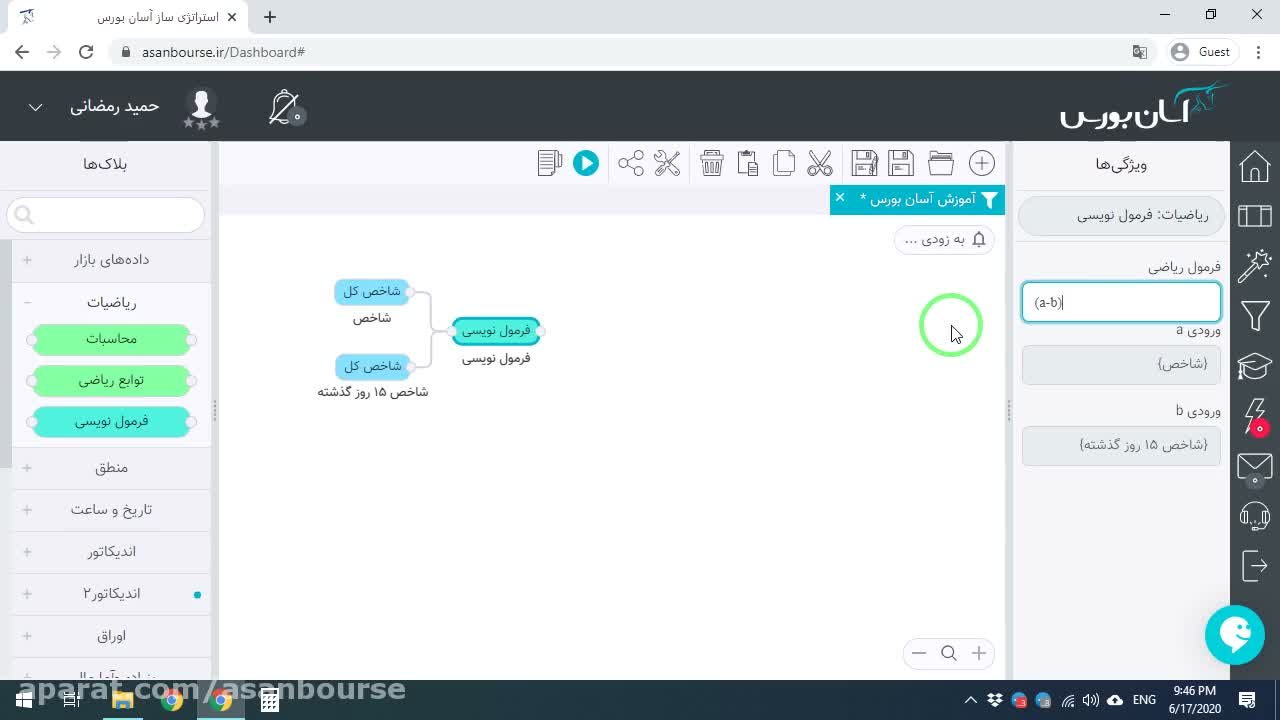Close the آموزش آسان بورس tab
Viewport: 1280px width, 720px height.
[840, 197]
